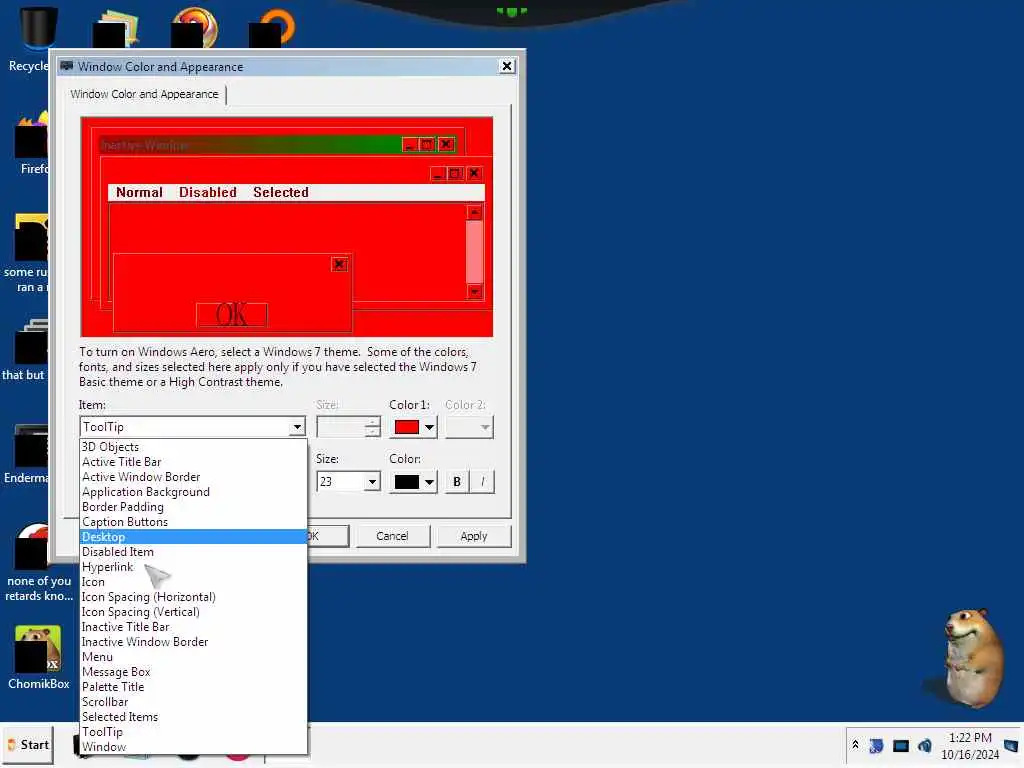Click the Window Color and Appearance tab
Screen dimensions: 1024x768
(x=144, y=94)
